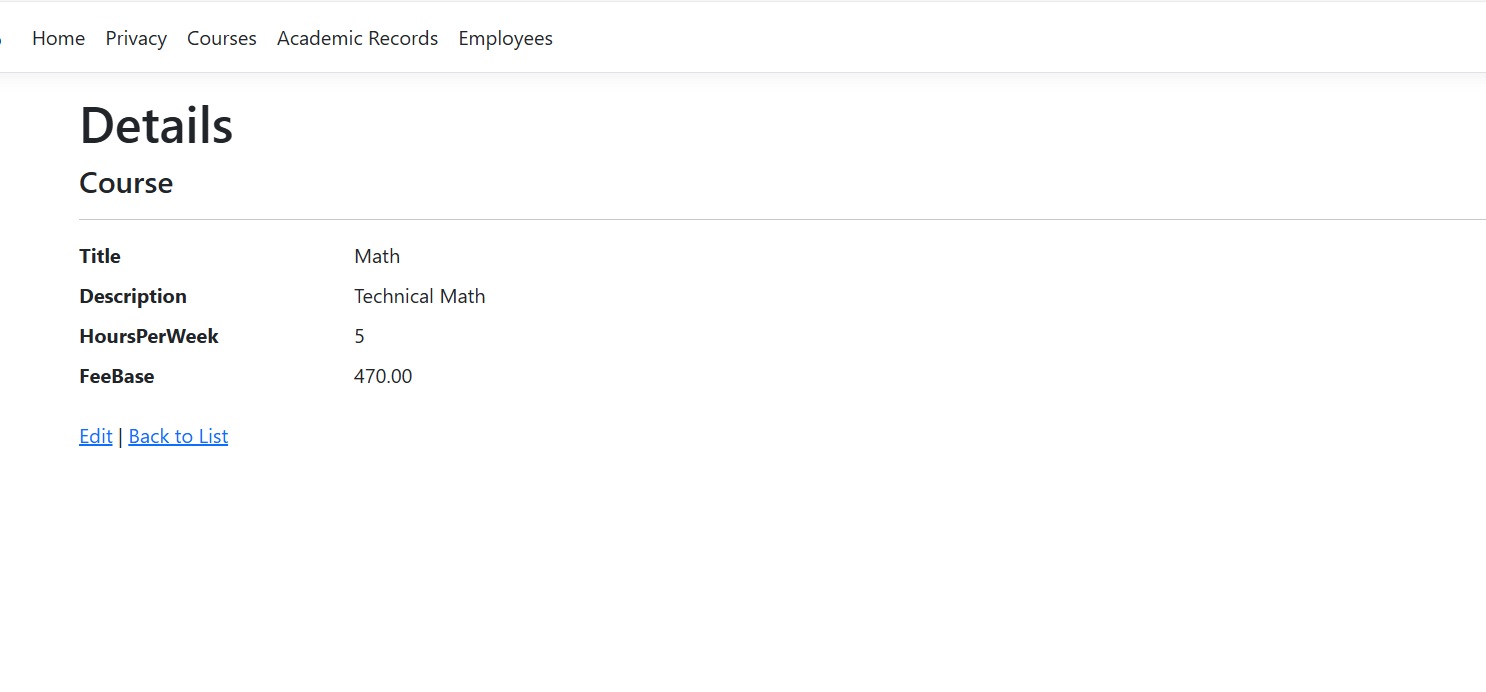Select the Description field label
Image resolution: width=1486 pixels, height=692 pixels.
click(x=133, y=296)
